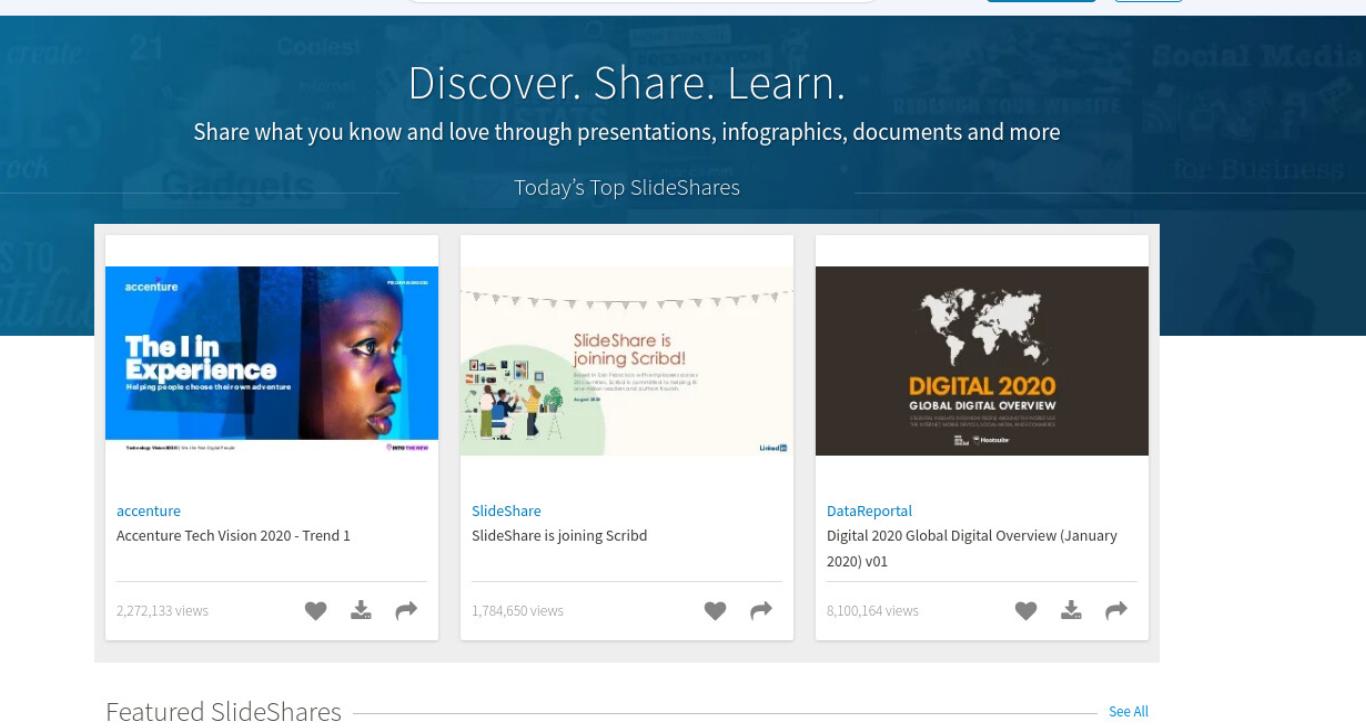Viewport: 1366px width, 728px height.
Task: Click Today's Top SlideShares heading
Action: coord(627,187)
